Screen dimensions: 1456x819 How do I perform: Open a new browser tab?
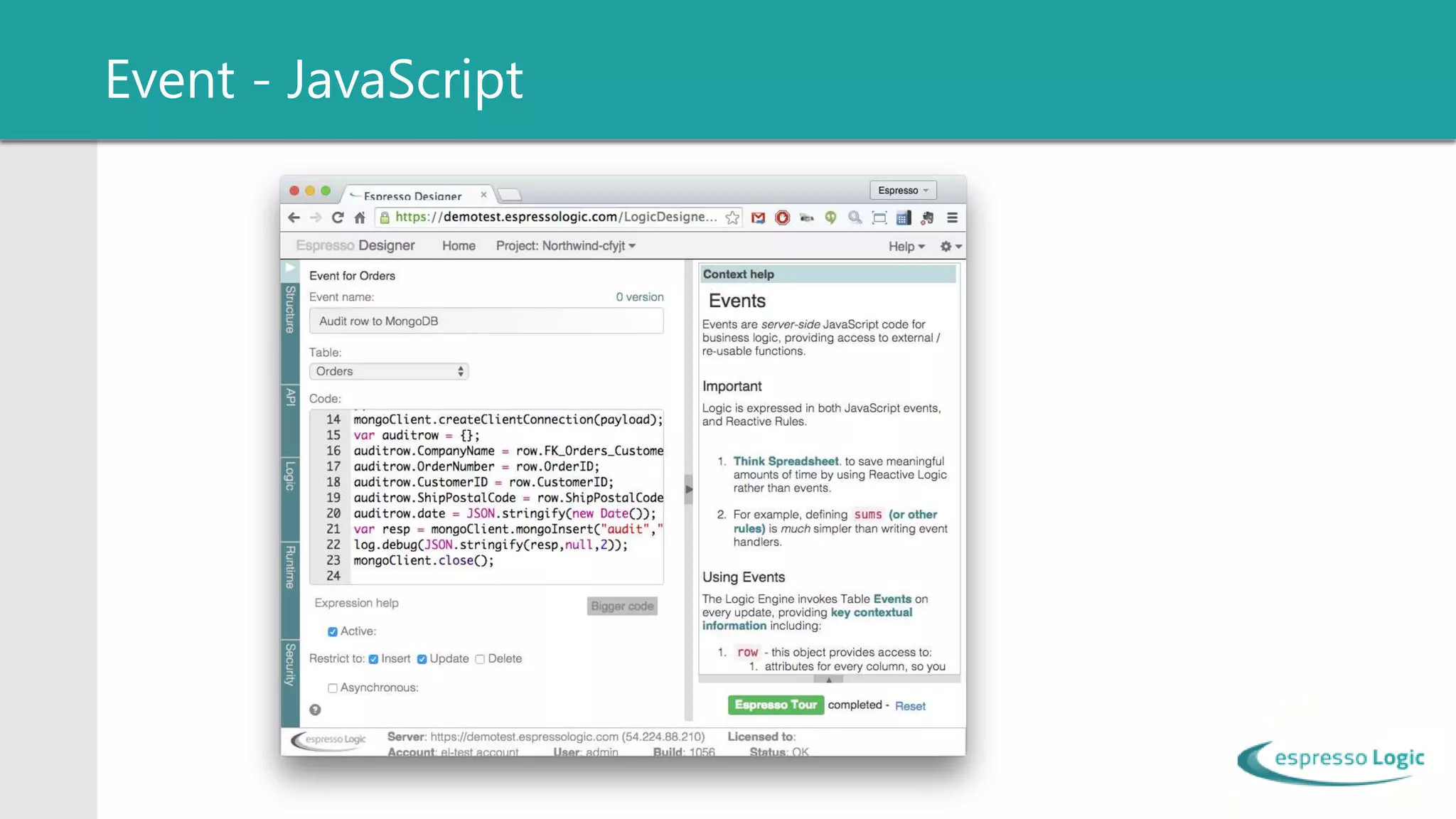(509, 195)
